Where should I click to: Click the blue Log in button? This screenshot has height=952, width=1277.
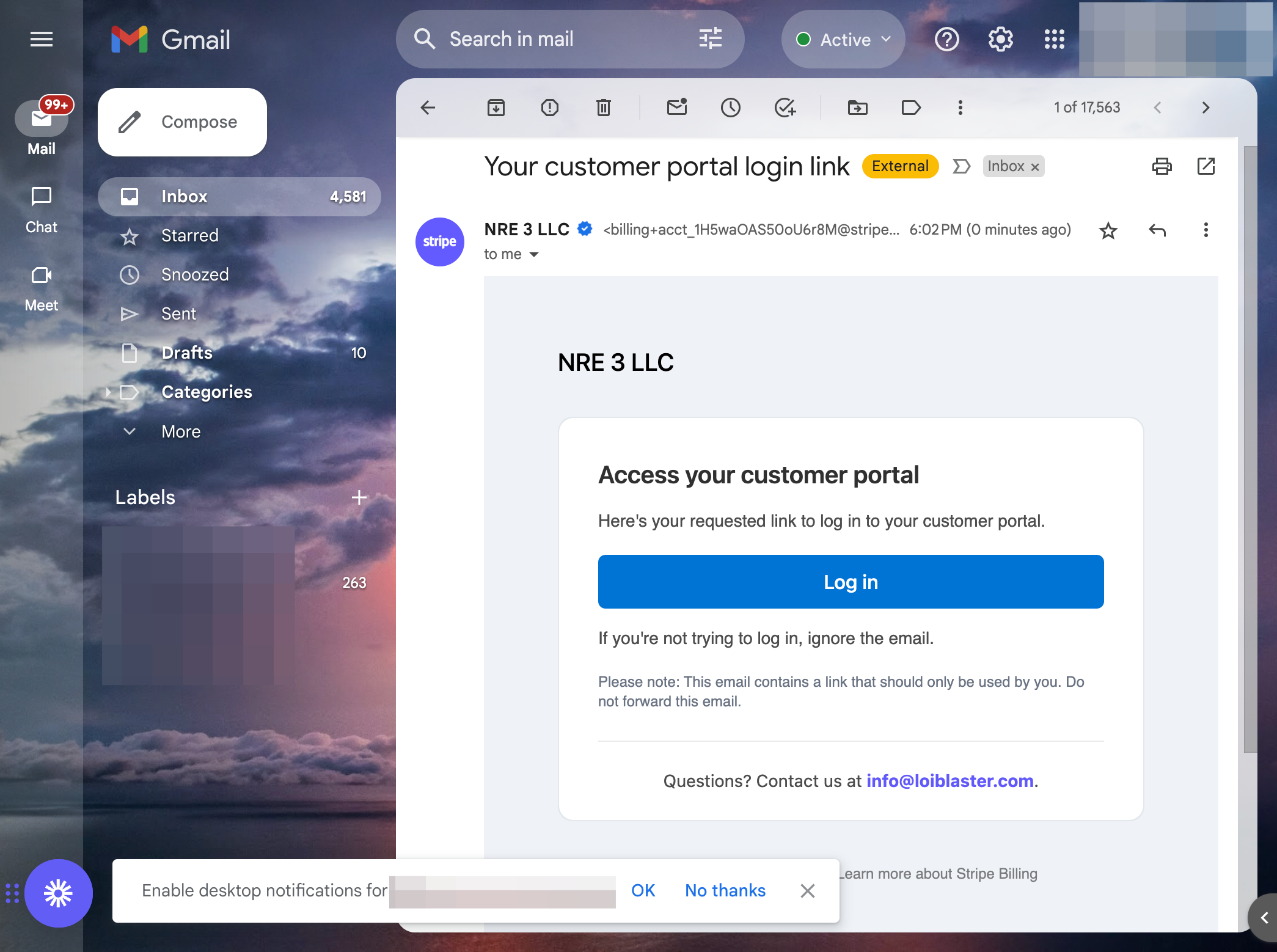coord(851,582)
